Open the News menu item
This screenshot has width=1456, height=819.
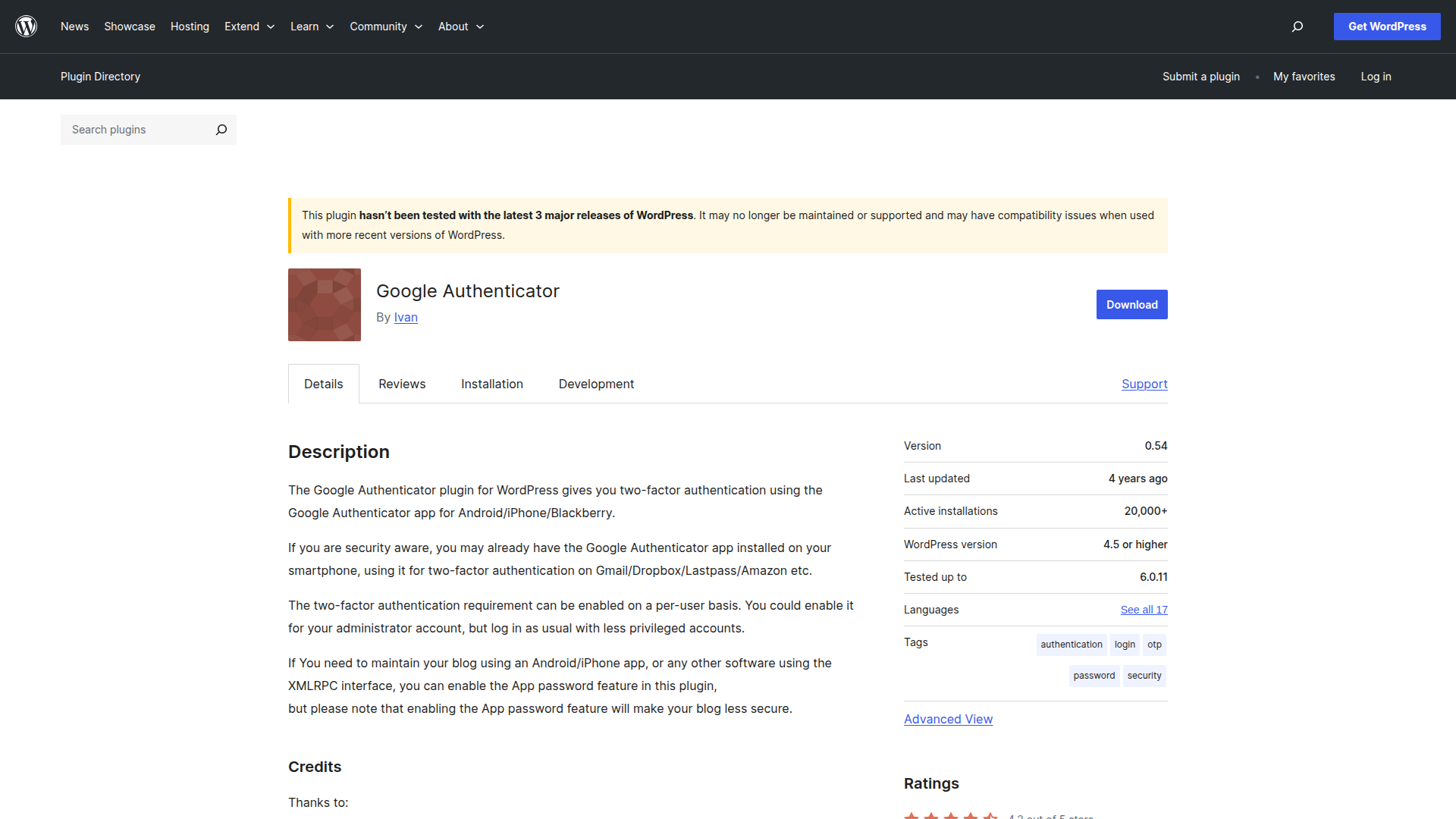(74, 27)
